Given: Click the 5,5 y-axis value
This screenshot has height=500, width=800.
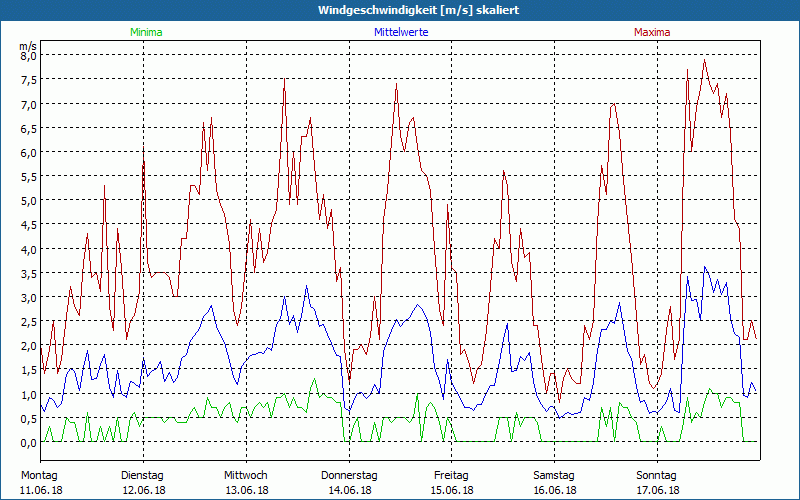Looking at the screenshot, I should (x=29, y=177).
